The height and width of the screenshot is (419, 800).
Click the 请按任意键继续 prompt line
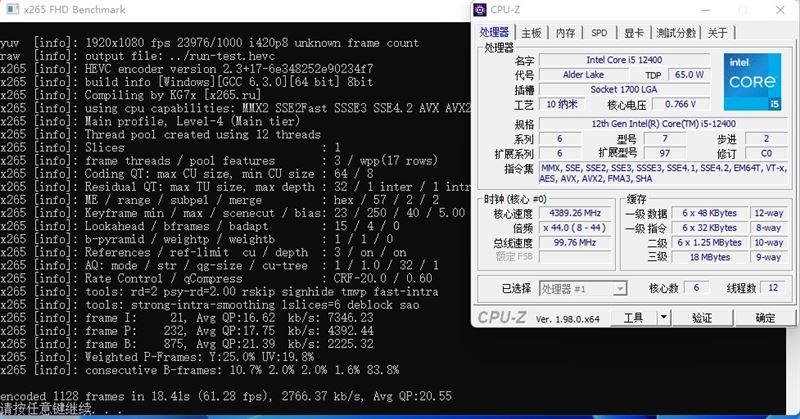[x=61, y=409]
